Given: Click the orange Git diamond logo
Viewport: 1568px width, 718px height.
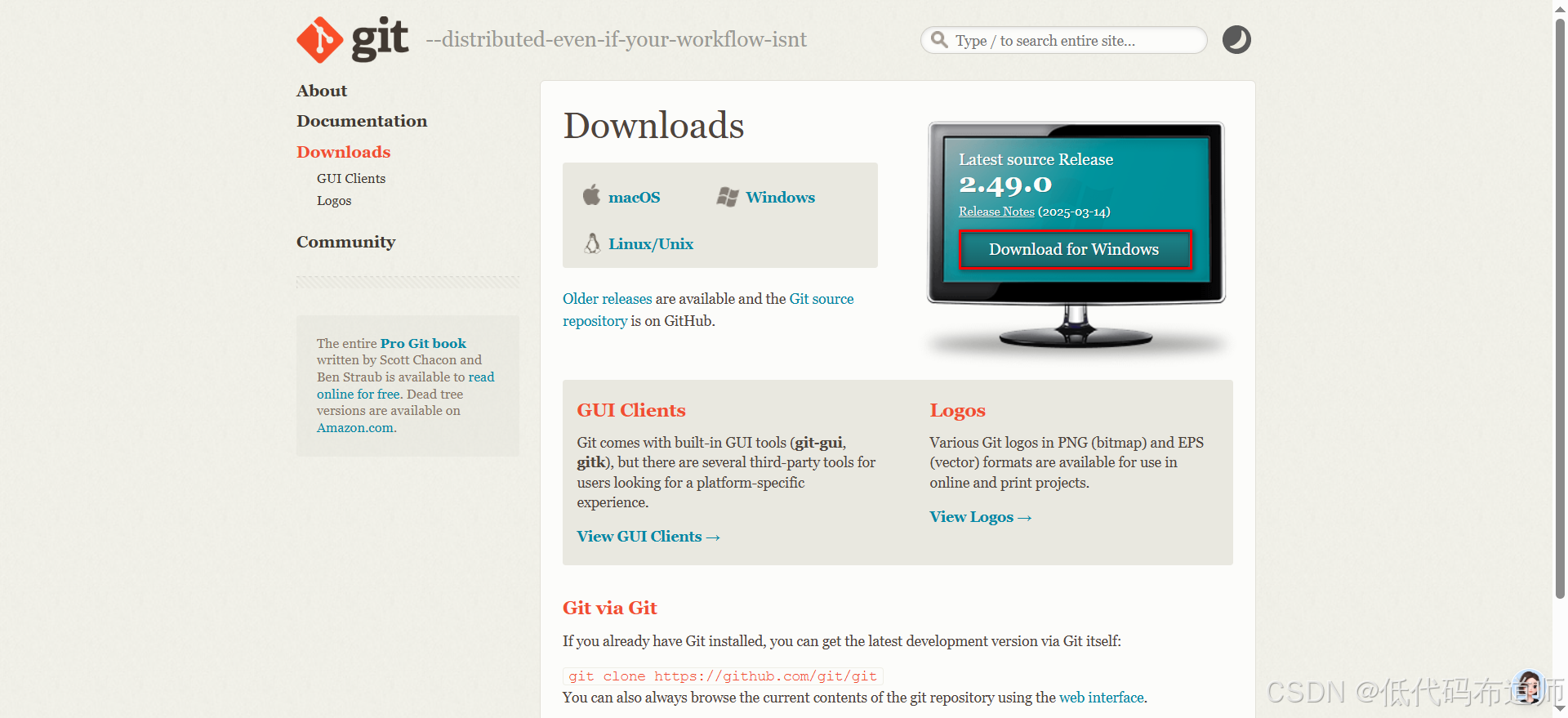Looking at the screenshot, I should coord(319,40).
